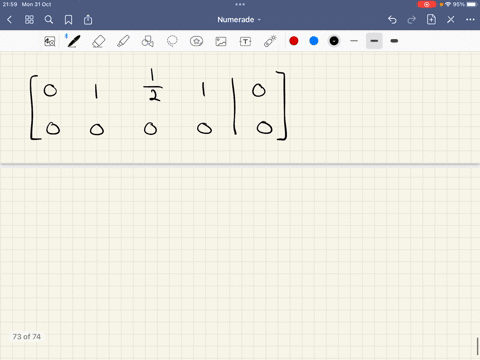This screenshot has height=360, width=480.
Task: Bookmark the current page
Action: point(68,20)
